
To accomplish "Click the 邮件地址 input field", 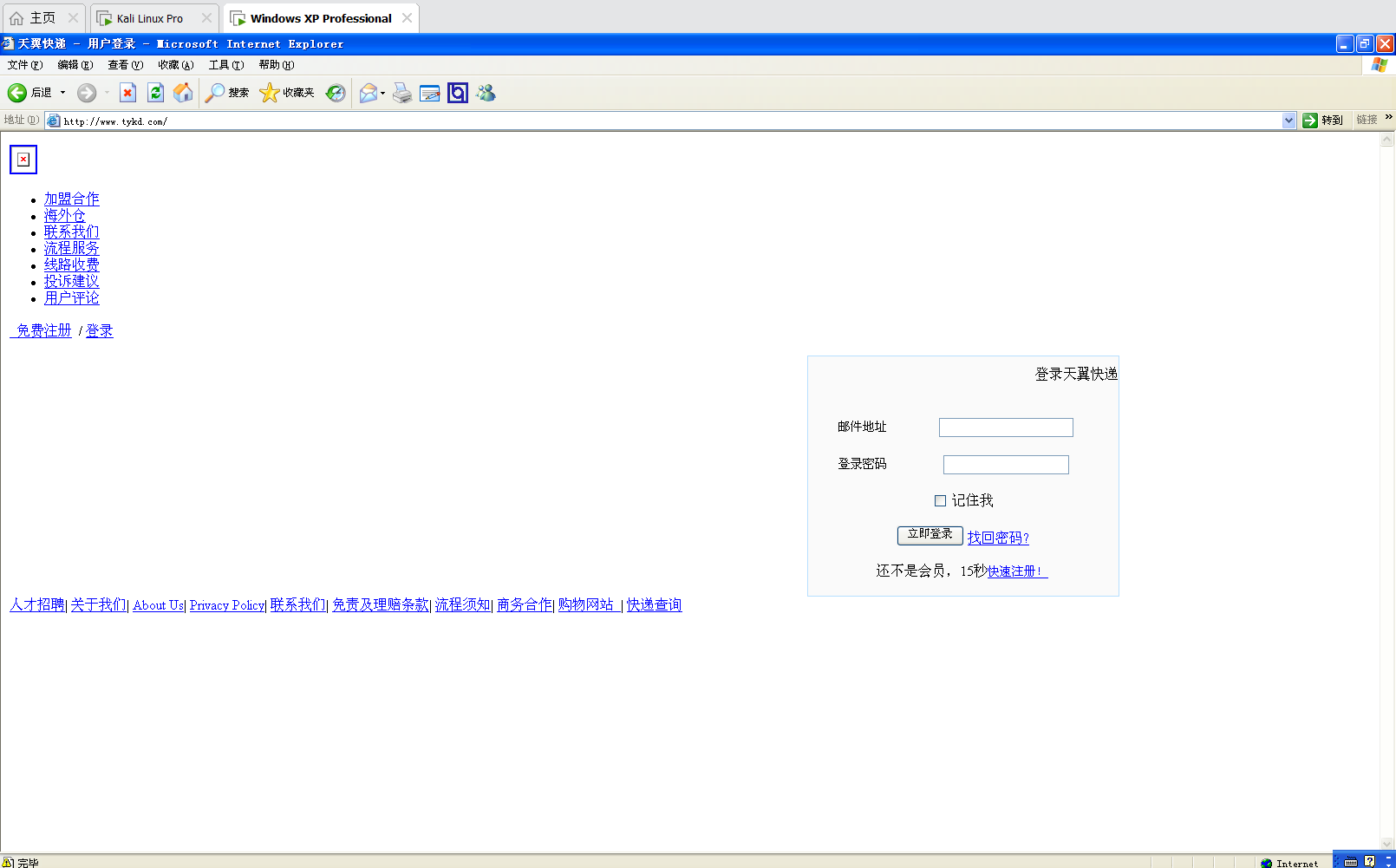I will [x=1006, y=427].
